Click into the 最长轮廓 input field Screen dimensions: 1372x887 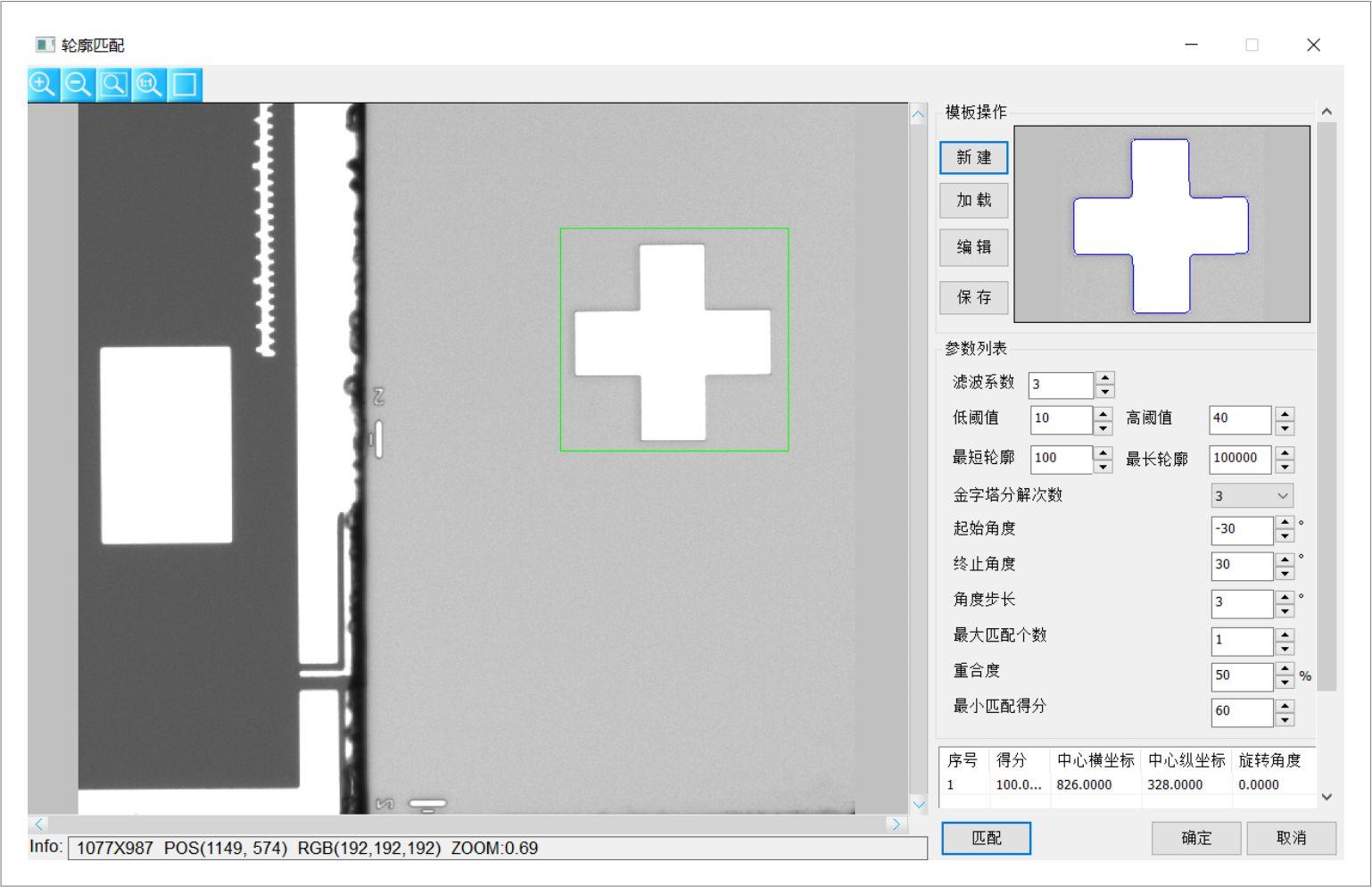tap(1241, 460)
